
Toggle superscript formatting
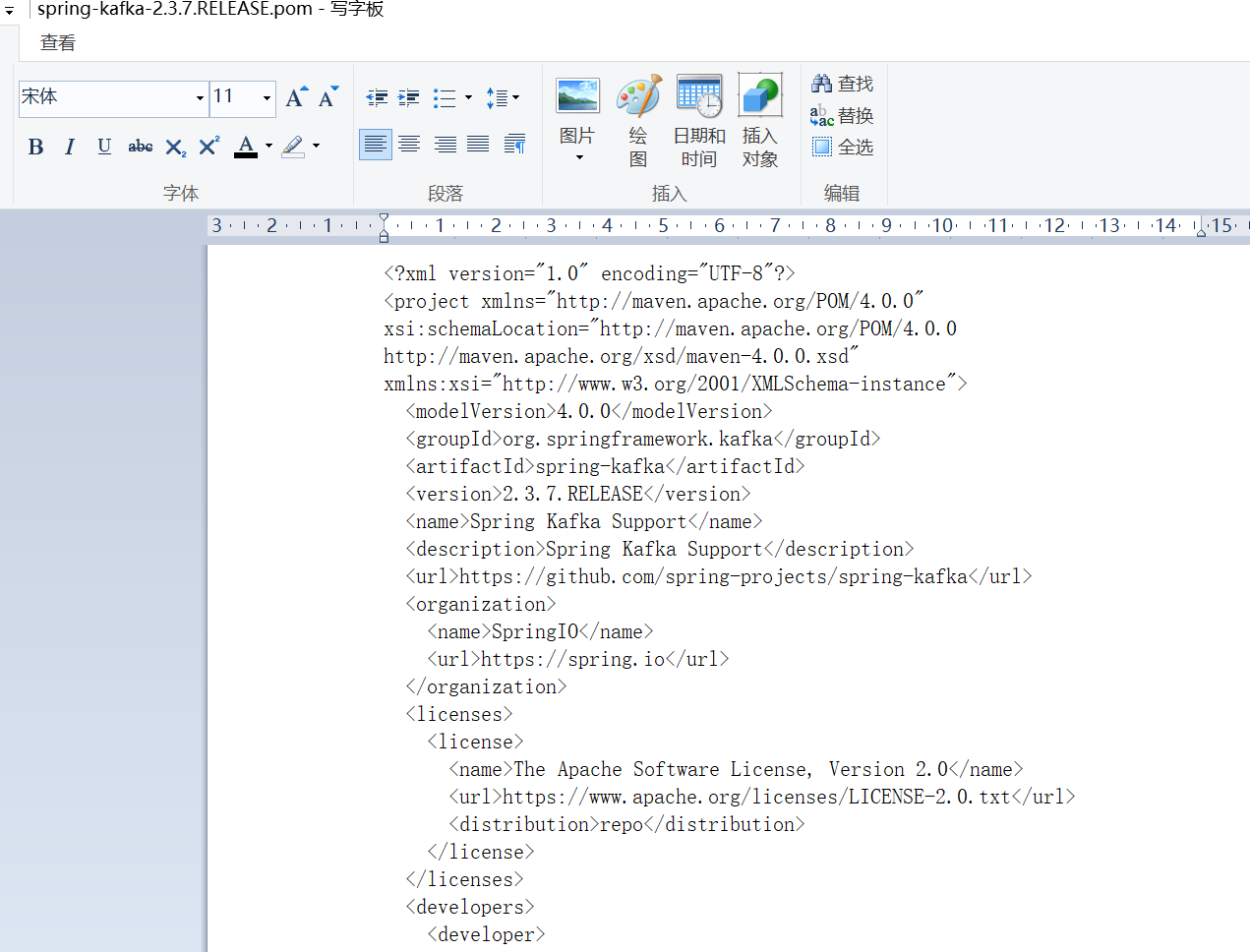click(x=208, y=147)
